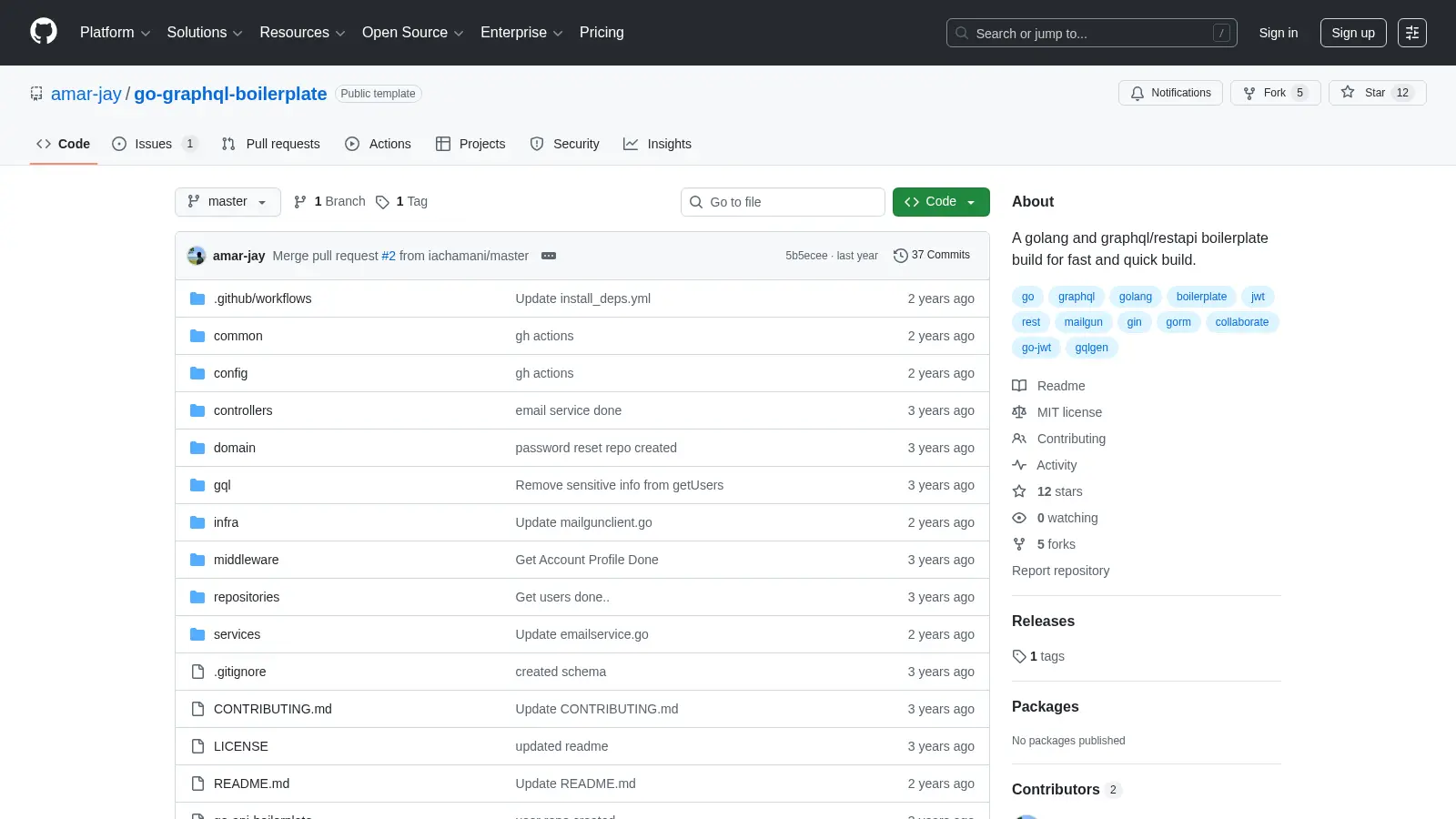Image resolution: width=1456 pixels, height=819 pixels.
Task: Click the Search or jump to field
Action: click(1092, 33)
